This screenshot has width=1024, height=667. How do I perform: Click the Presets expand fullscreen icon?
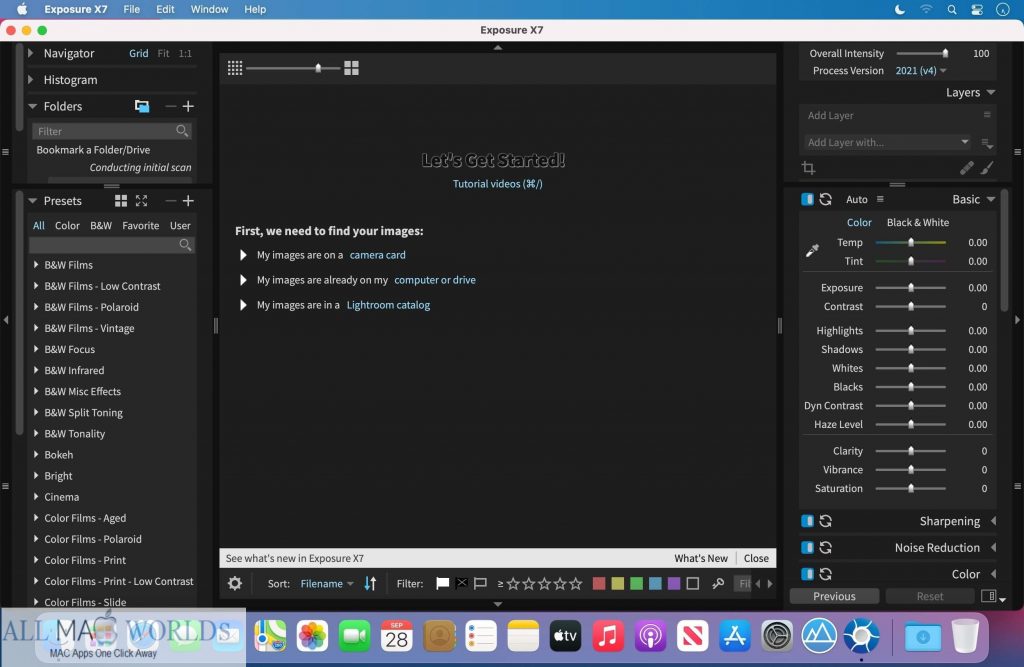(x=141, y=201)
